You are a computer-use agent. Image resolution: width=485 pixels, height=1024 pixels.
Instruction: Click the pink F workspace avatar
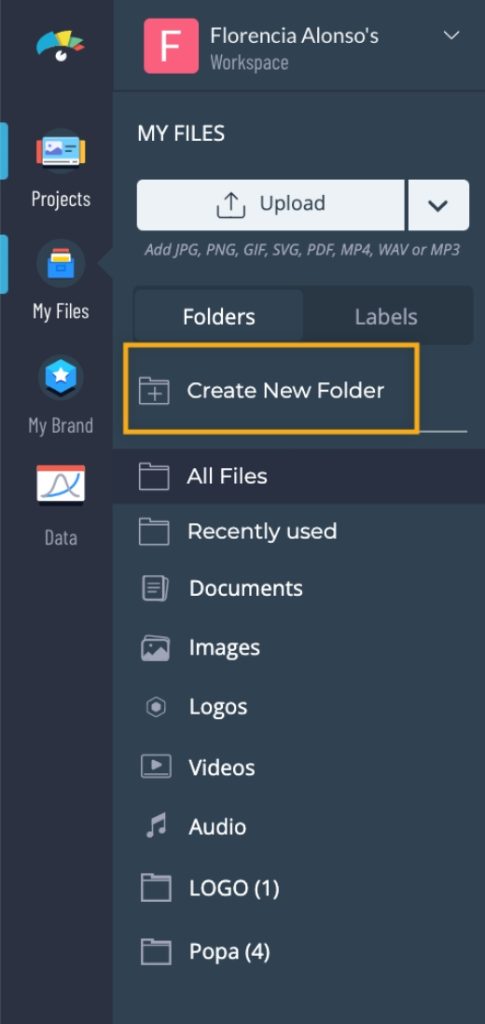pos(171,46)
